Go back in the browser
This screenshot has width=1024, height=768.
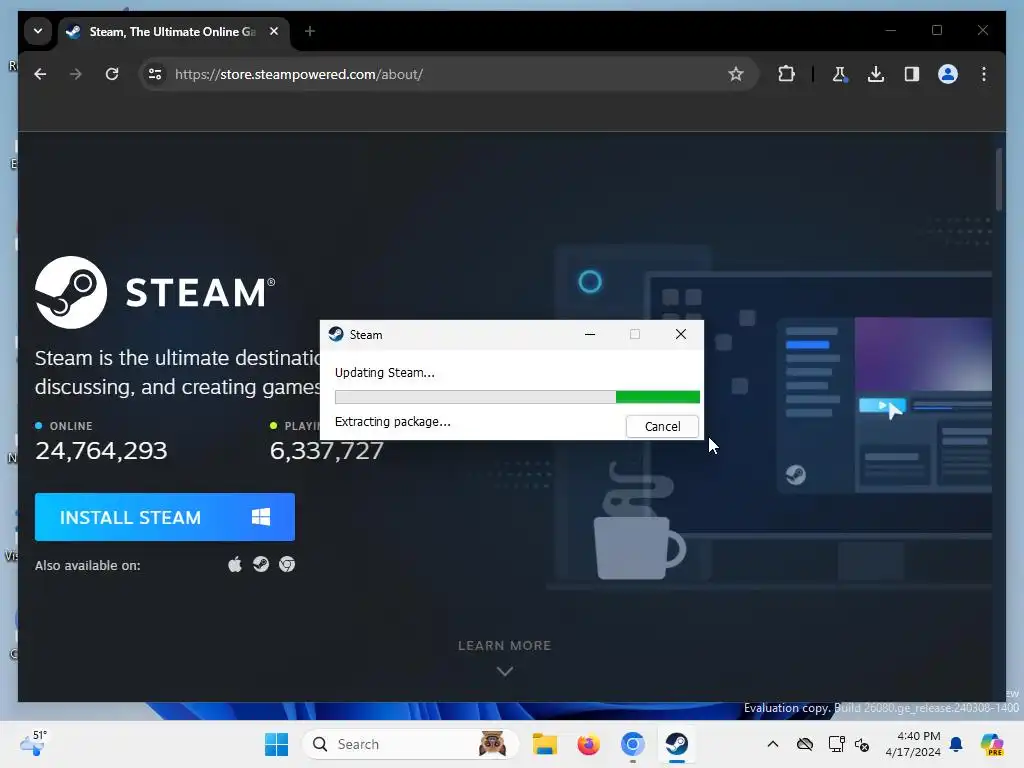pos(40,74)
